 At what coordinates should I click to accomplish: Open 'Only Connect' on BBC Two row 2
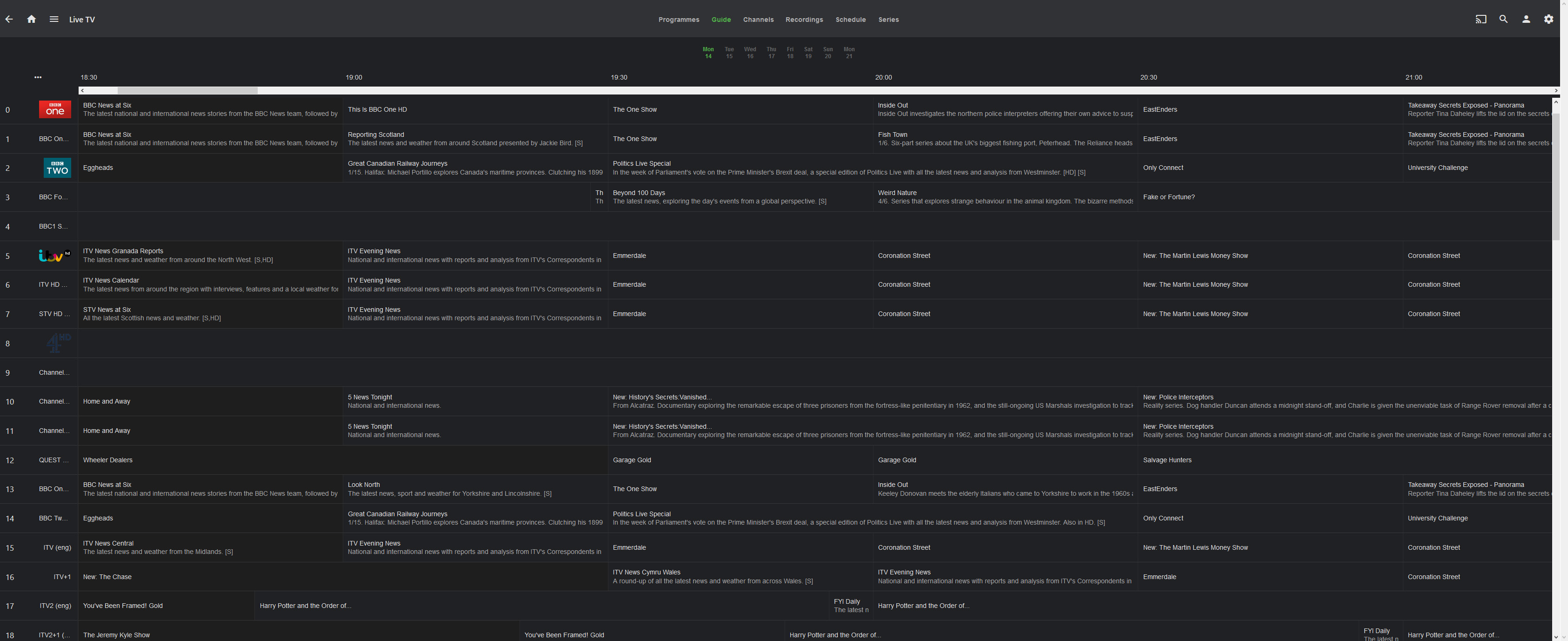click(1270, 168)
